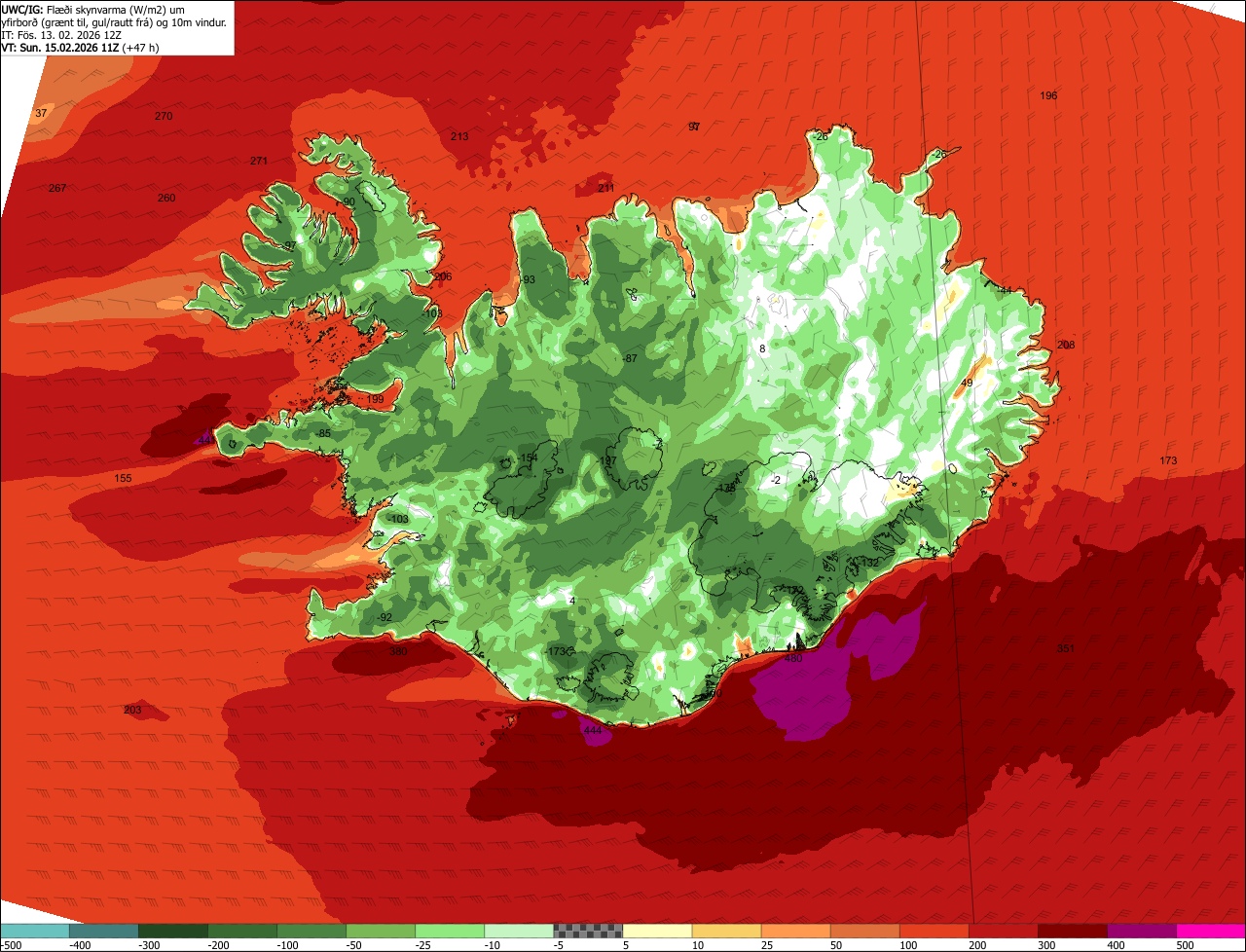The width and height of the screenshot is (1246, 952).
Task: Click the map value -132
Action: [868, 563]
